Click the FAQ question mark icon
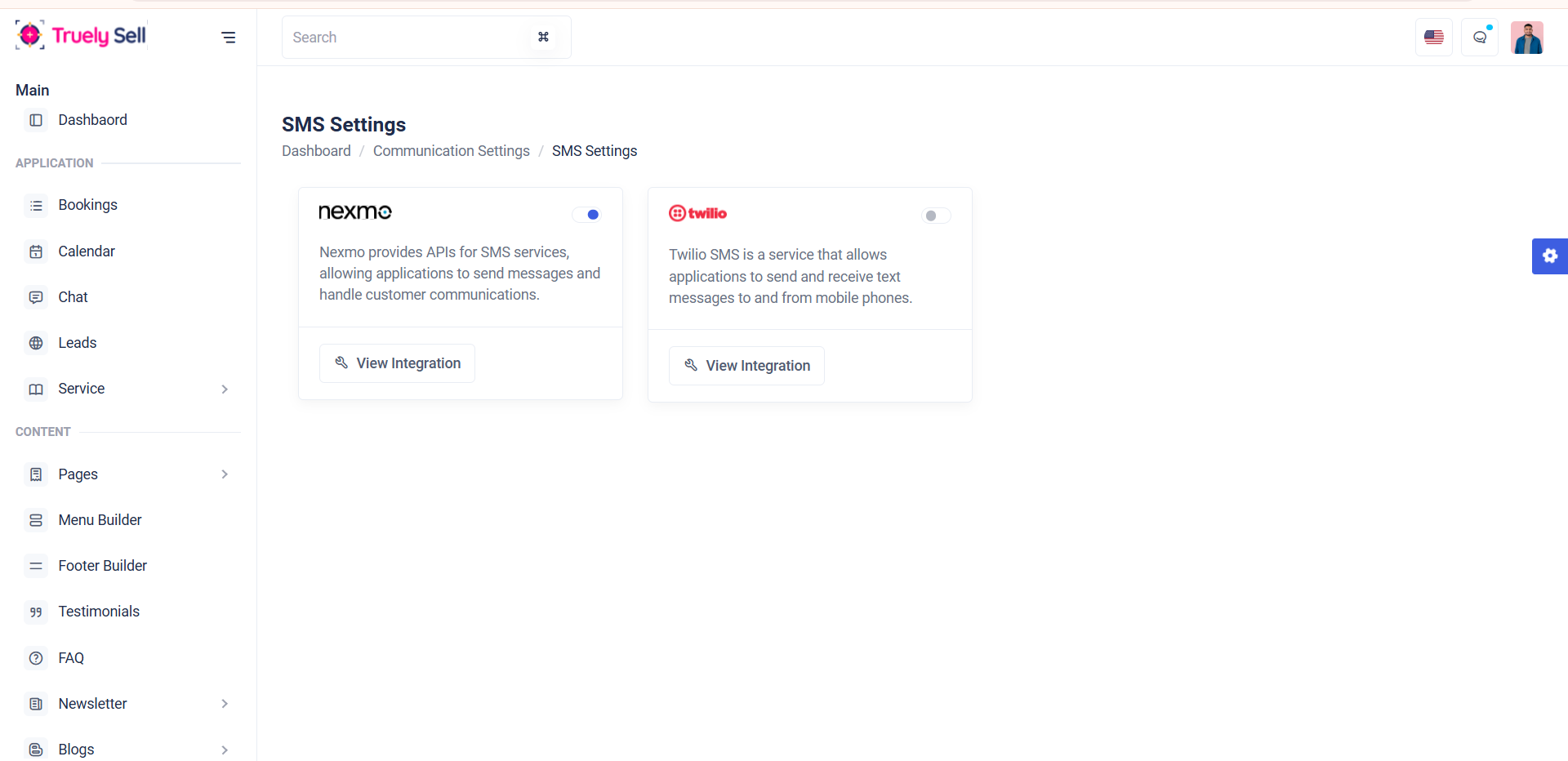The image size is (1568, 761). 36,658
